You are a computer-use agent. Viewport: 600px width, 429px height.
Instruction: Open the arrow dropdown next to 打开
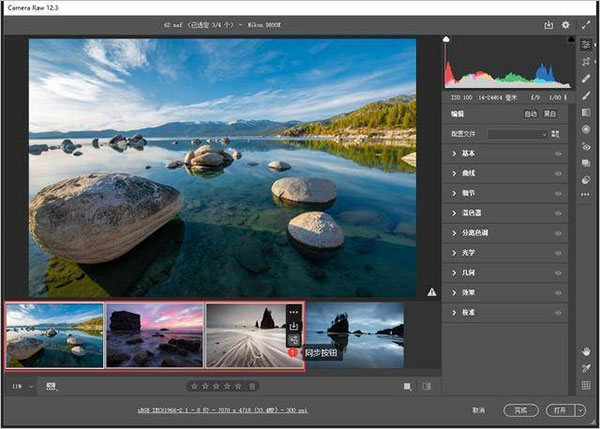pos(580,410)
